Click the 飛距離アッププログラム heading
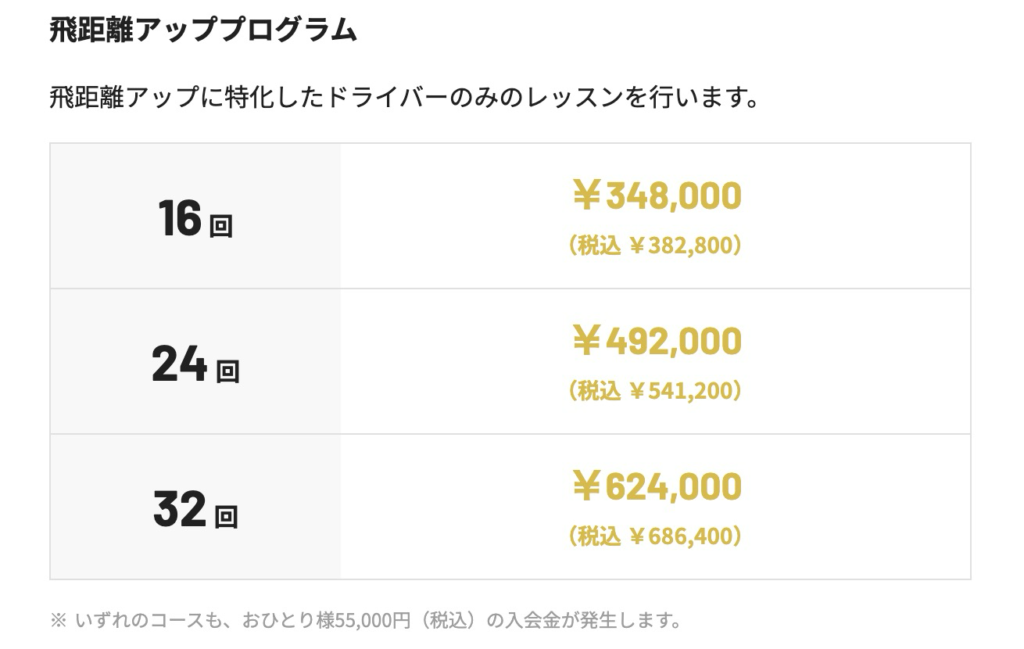Screen dimensions: 1024x649 click(x=202, y=31)
